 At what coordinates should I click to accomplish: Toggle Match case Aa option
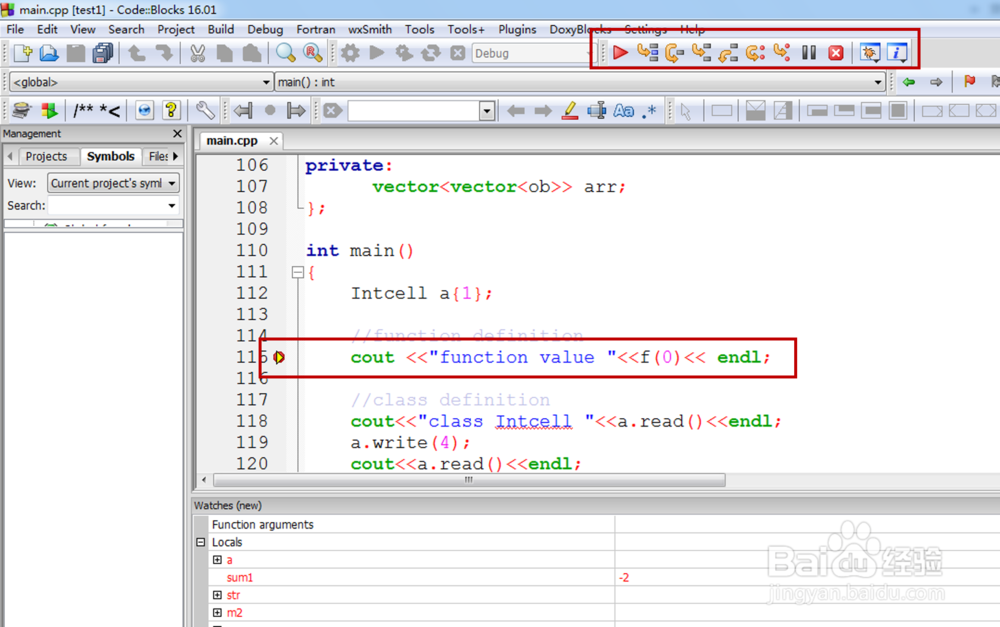623,111
